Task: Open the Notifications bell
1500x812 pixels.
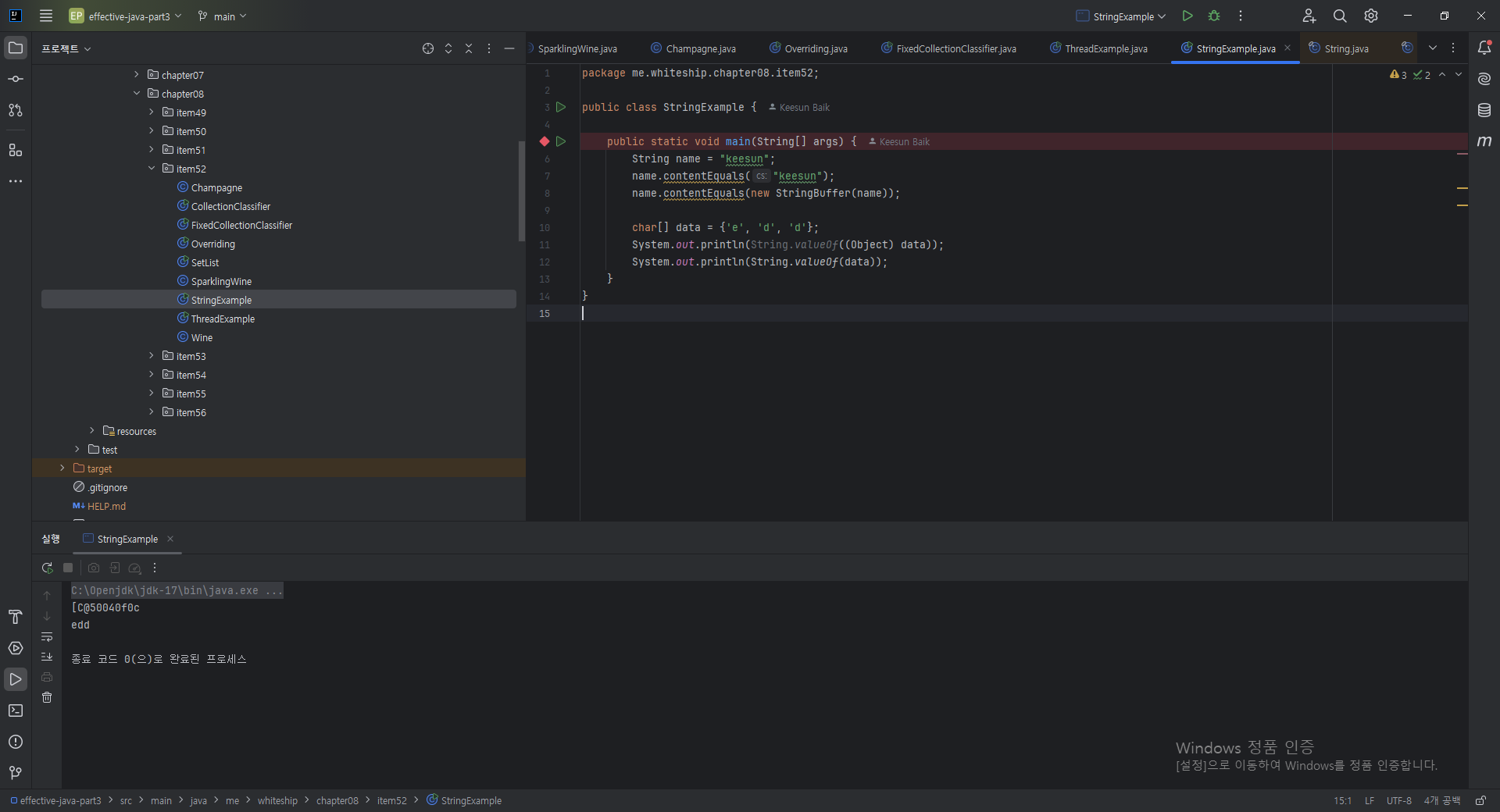Action: (1484, 48)
